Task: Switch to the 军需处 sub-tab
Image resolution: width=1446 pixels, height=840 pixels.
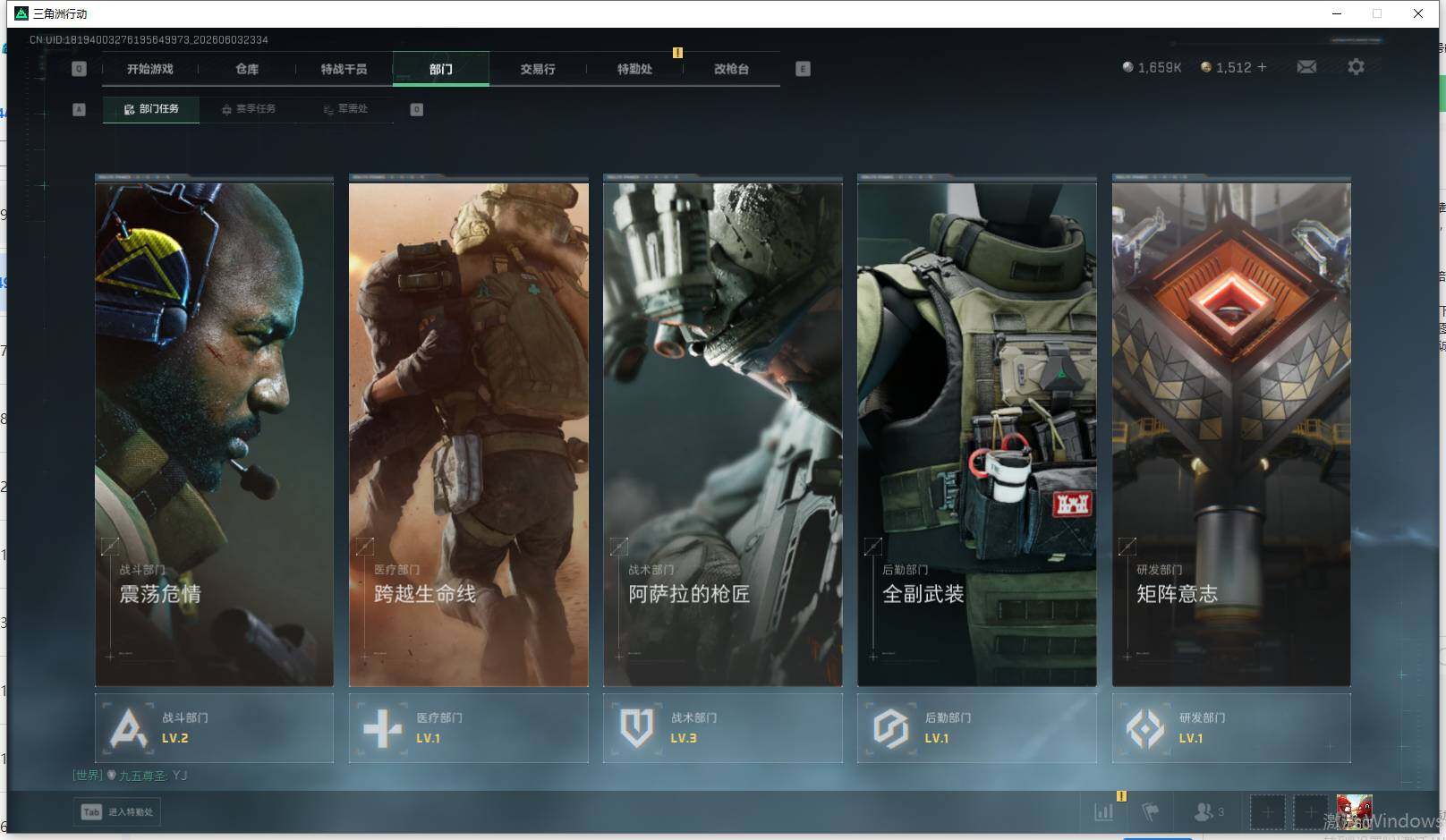Action: [x=345, y=109]
